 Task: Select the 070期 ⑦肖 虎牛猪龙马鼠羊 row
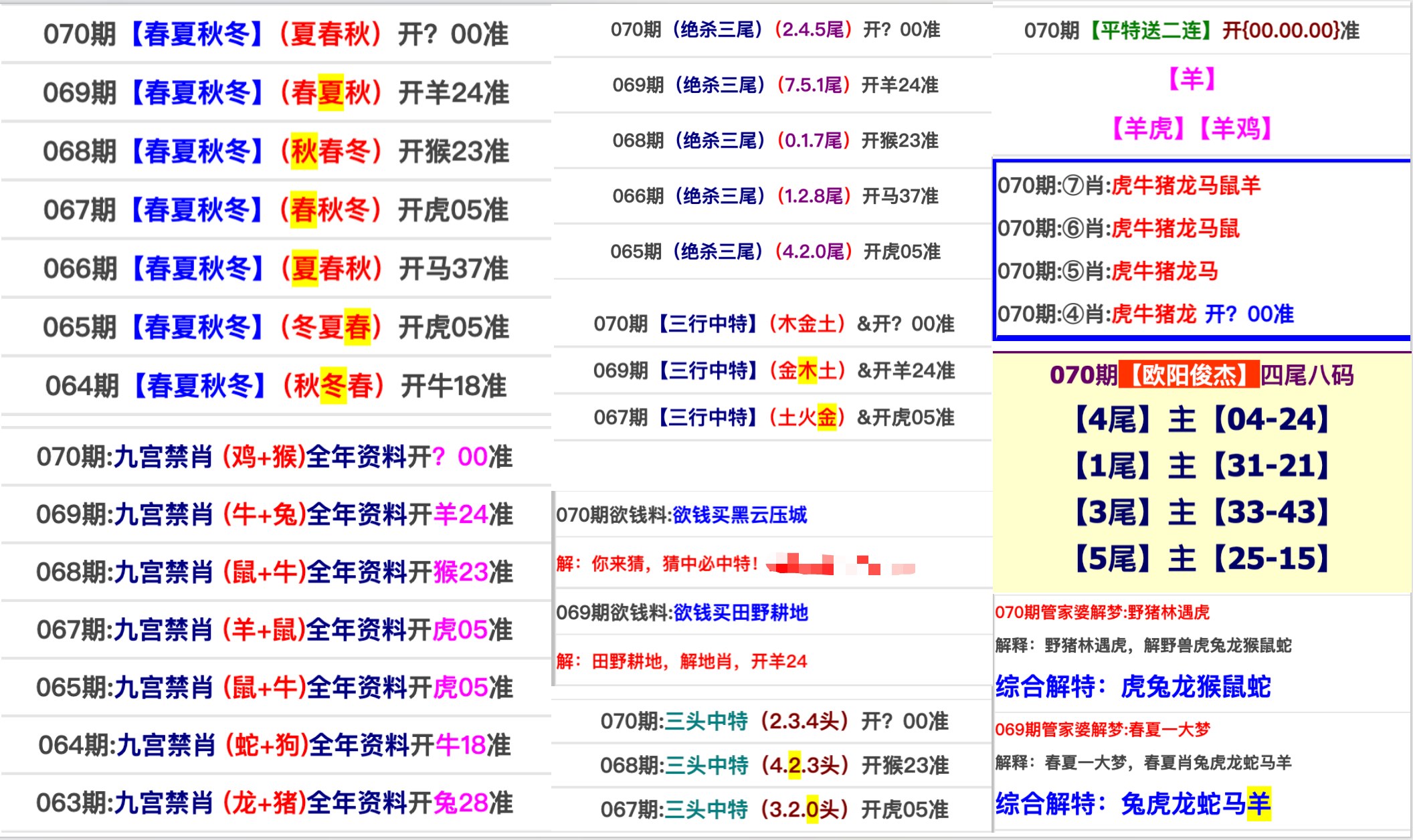1129,185
